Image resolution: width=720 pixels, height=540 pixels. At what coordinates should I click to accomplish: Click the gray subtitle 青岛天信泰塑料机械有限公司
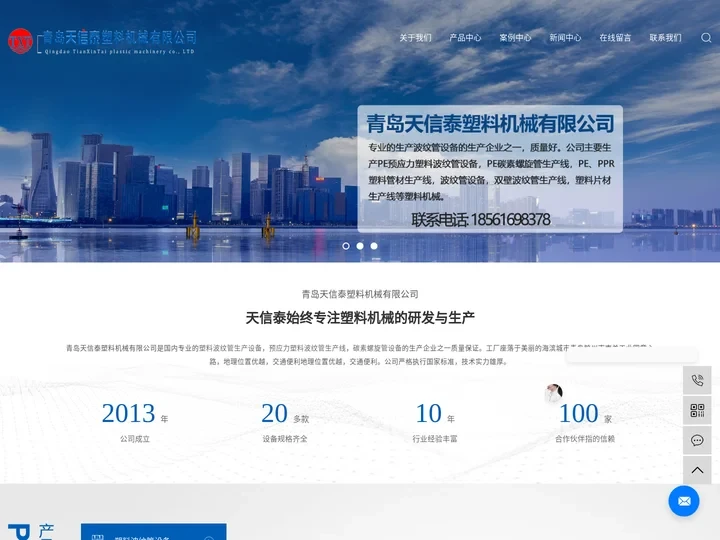[360, 294]
